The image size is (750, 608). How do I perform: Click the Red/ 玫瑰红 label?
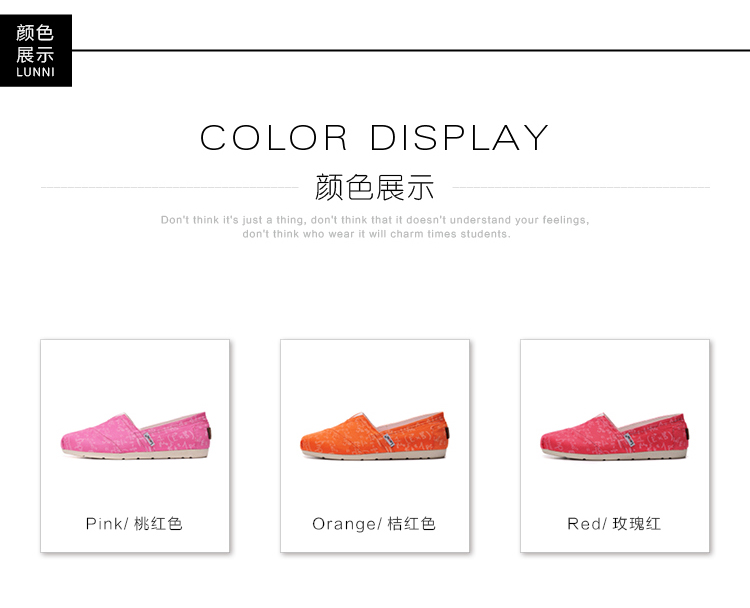614,523
